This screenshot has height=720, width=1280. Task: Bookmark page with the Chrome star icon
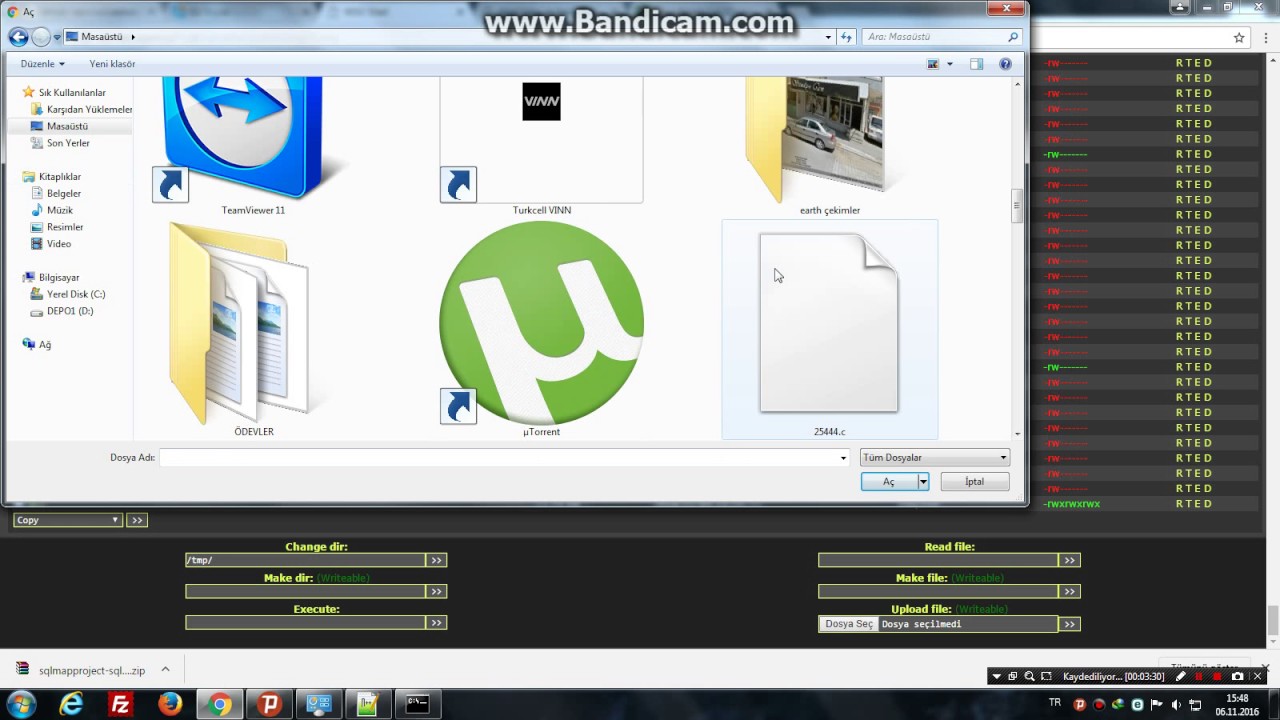1239,38
